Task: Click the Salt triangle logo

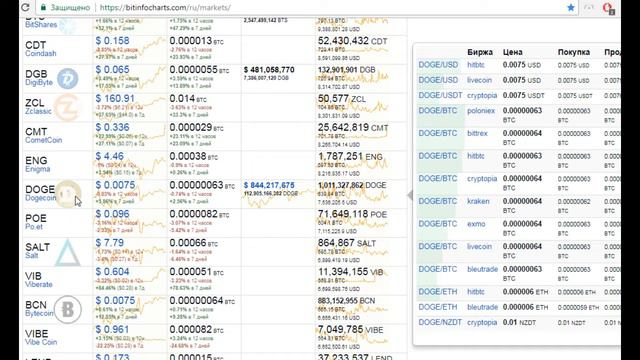Action: coord(67,253)
